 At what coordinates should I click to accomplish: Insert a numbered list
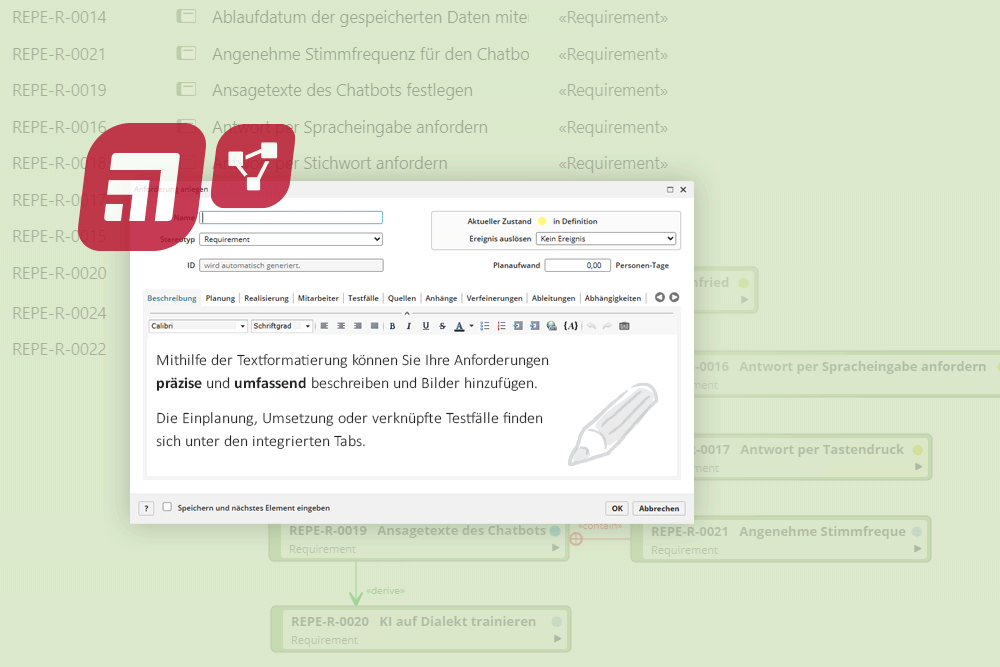[x=501, y=326]
